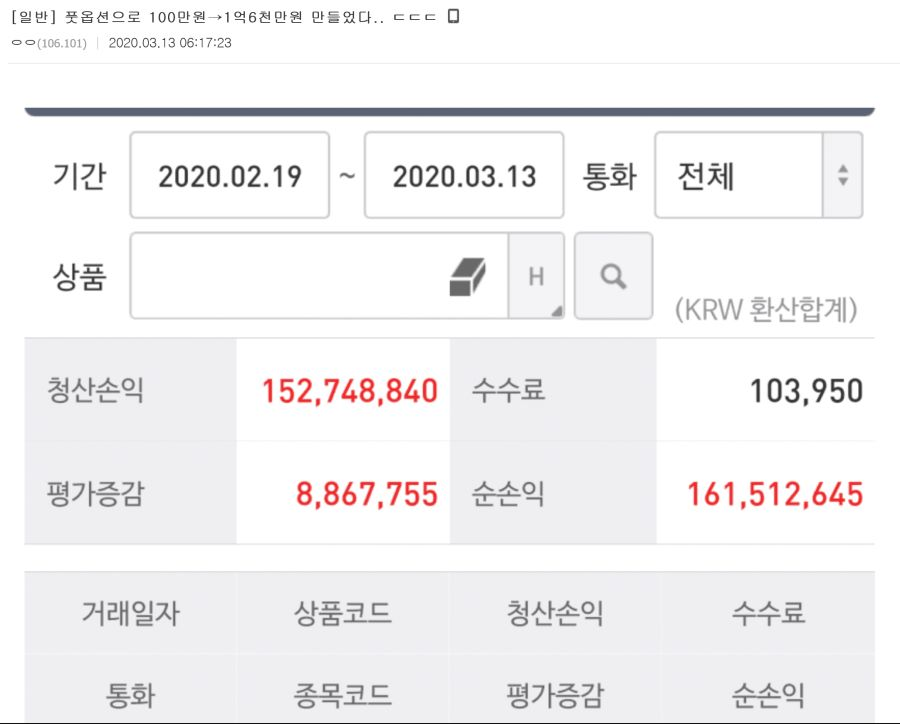The width and height of the screenshot is (900, 724).
Task: Click the eraser icon in product field
Action: (467, 277)
